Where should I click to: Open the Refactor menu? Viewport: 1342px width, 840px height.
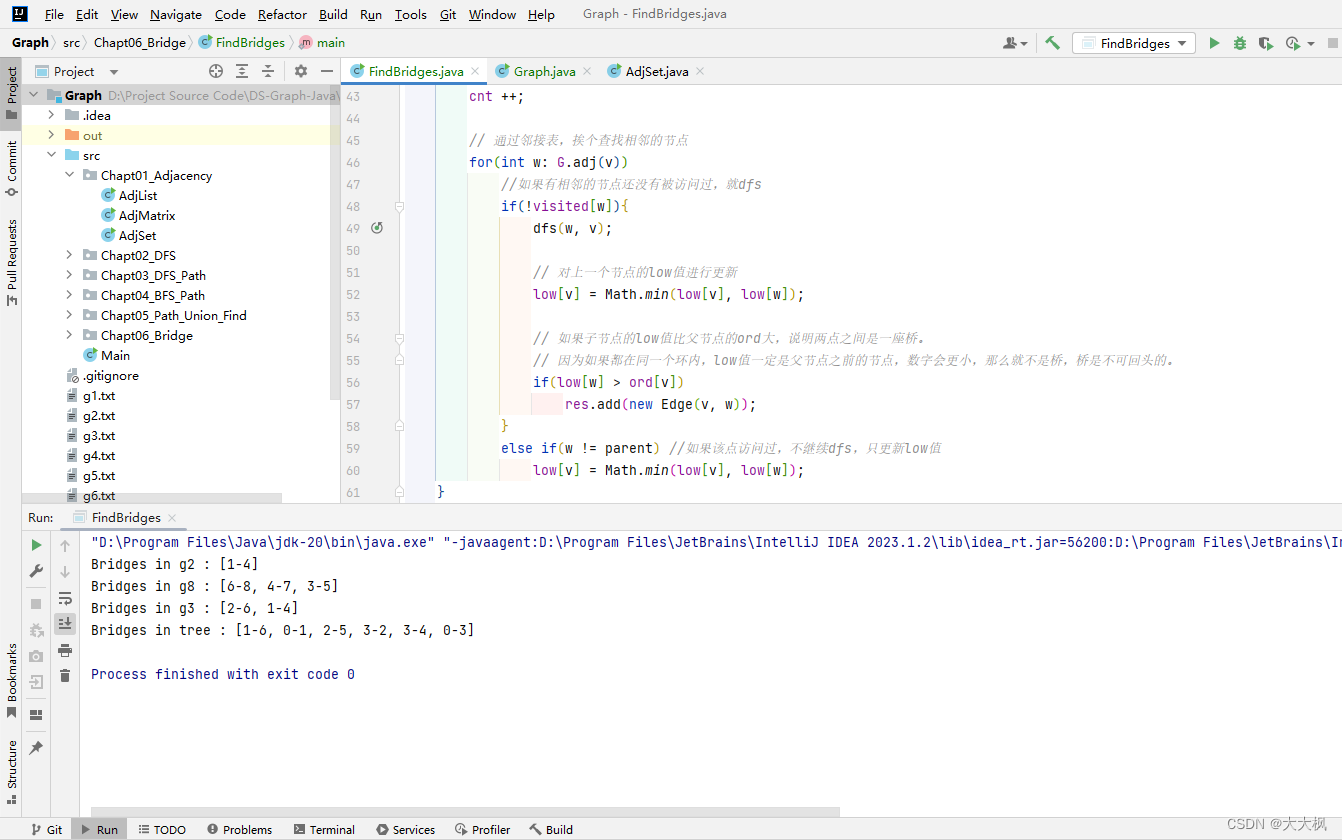click(x=282, y=14)
